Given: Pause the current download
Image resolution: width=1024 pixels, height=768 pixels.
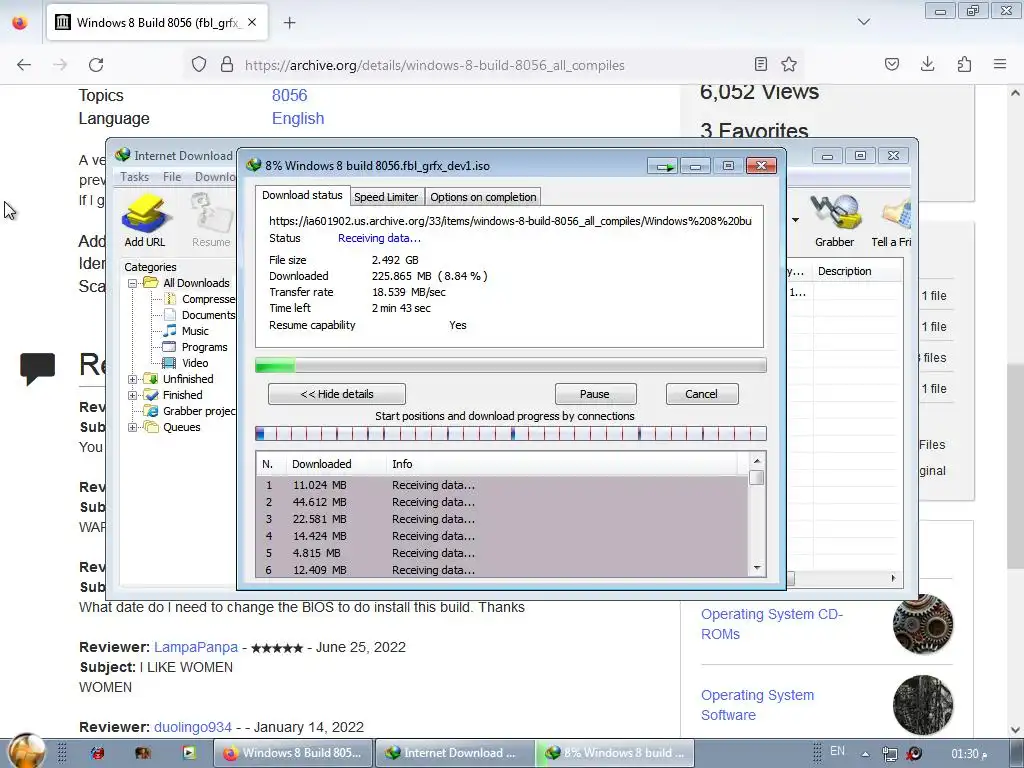Looking at the screenshot, I should point(595,394).
